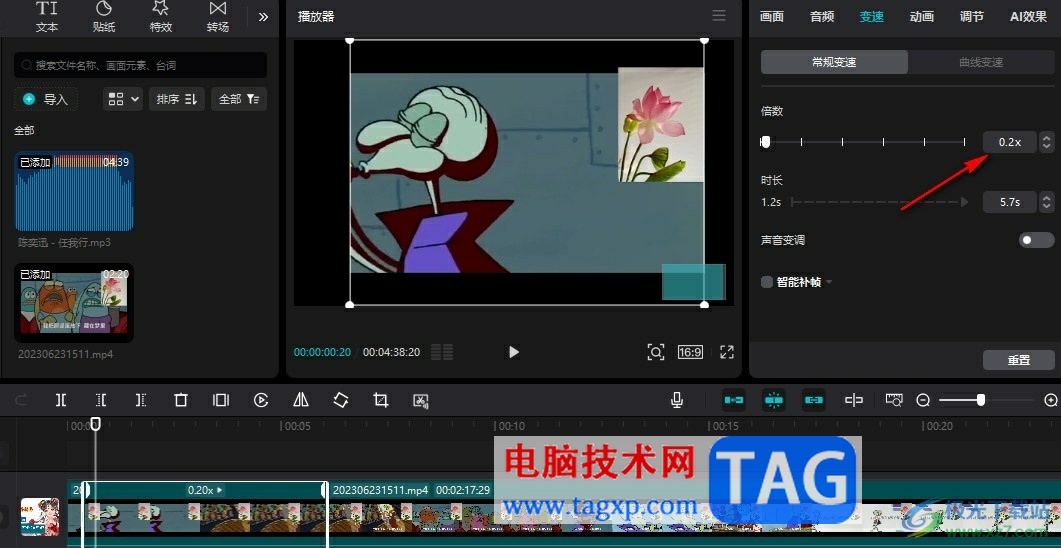Image resolution: width=1061 pixels, height=548 pixels.
Task: Expand the 智能补帧 options arrow
Action: 829,282
